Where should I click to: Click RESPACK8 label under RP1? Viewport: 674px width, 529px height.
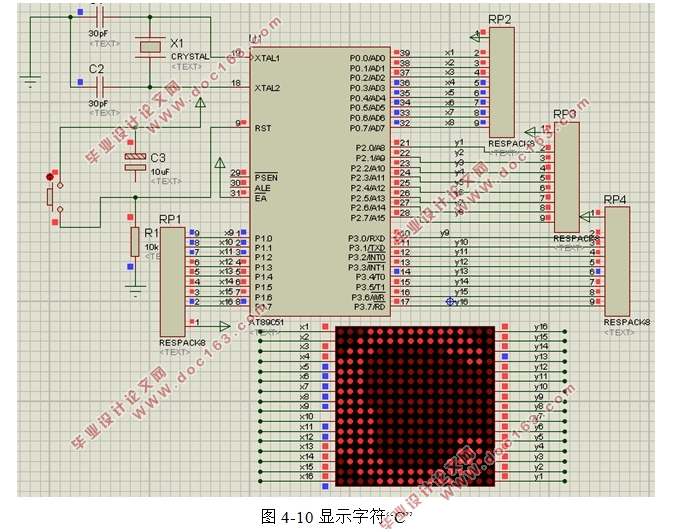pos(182,343)
